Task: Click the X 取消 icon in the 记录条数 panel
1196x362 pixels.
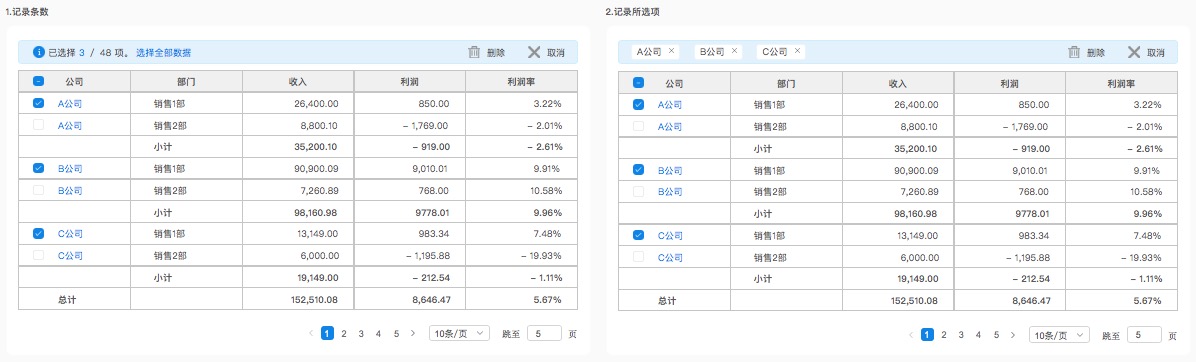Action: tap(535, 53)
